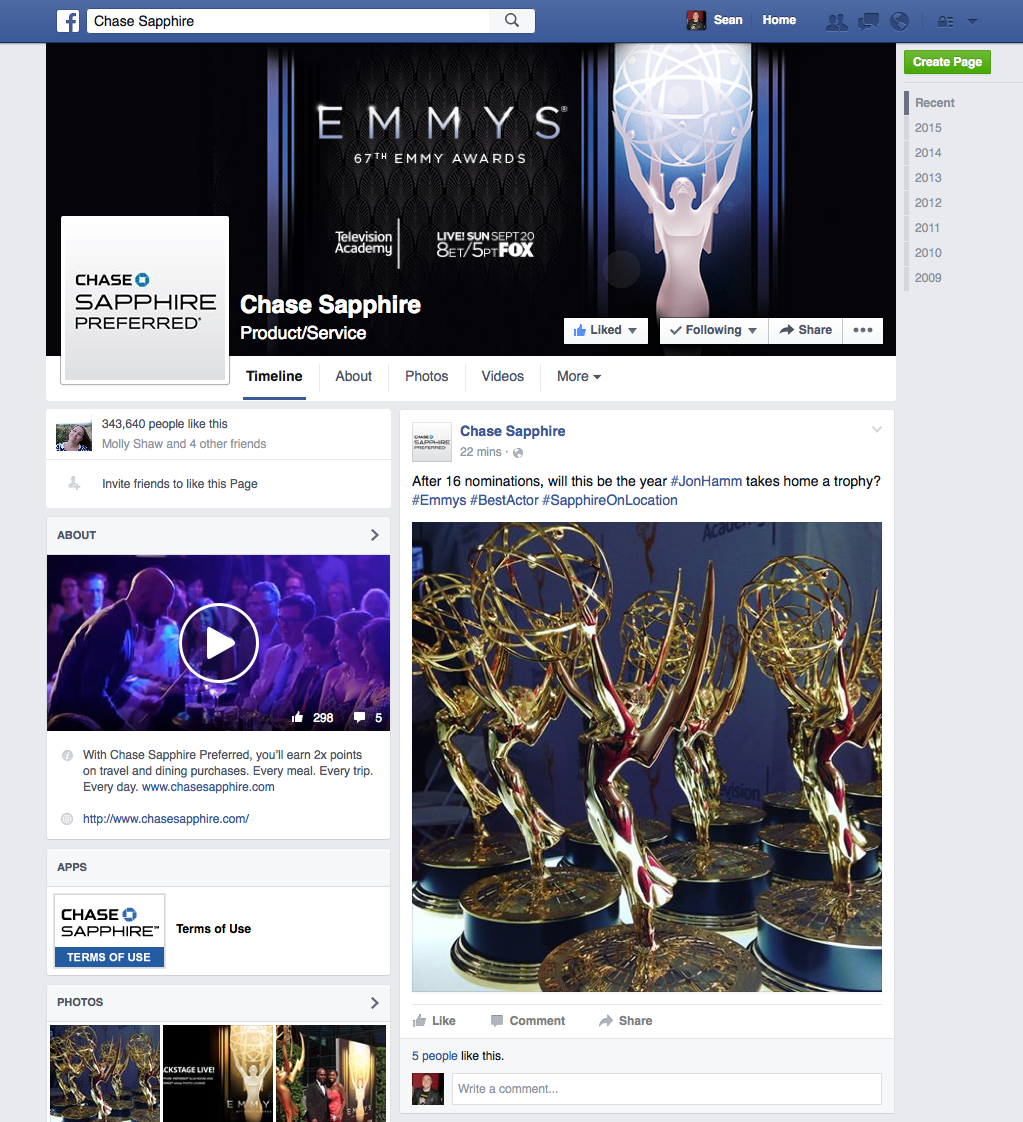Click the post's public globe icon
Image resolution: width=1023 pixels, height=1122 pixels.
coord(518,452)
